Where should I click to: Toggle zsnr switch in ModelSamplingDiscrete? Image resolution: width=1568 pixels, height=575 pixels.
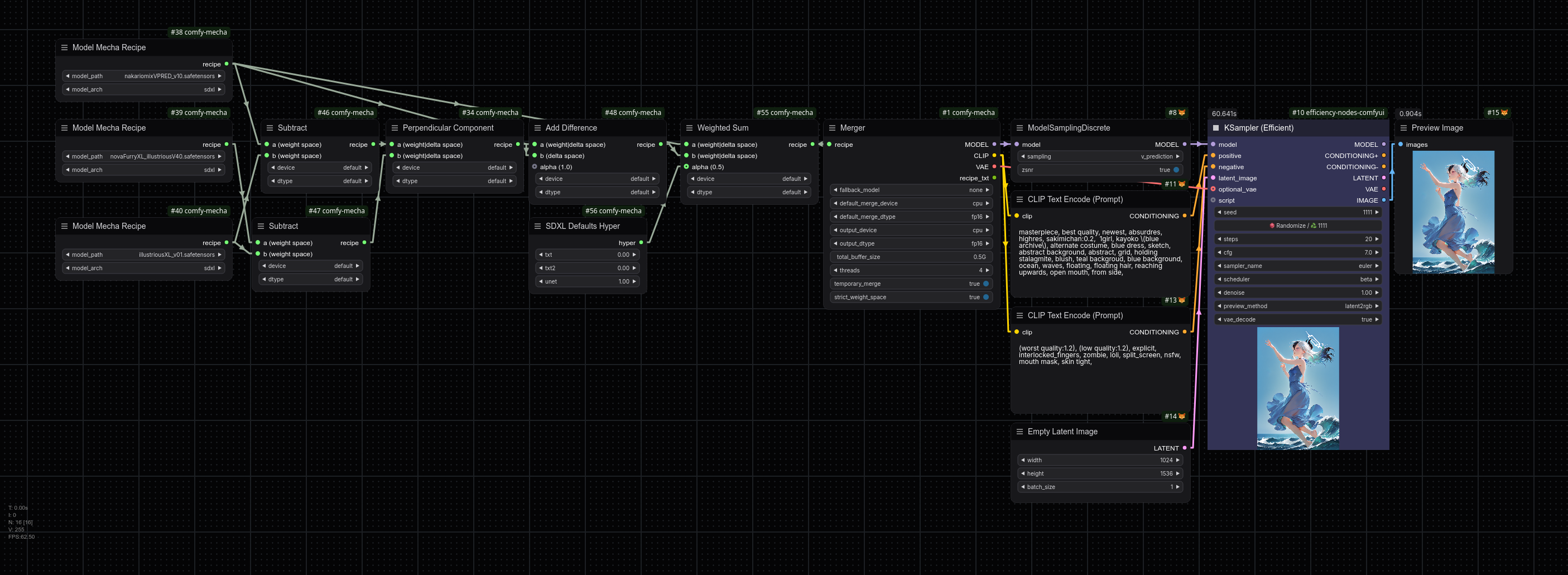(x=1176, y=170)
